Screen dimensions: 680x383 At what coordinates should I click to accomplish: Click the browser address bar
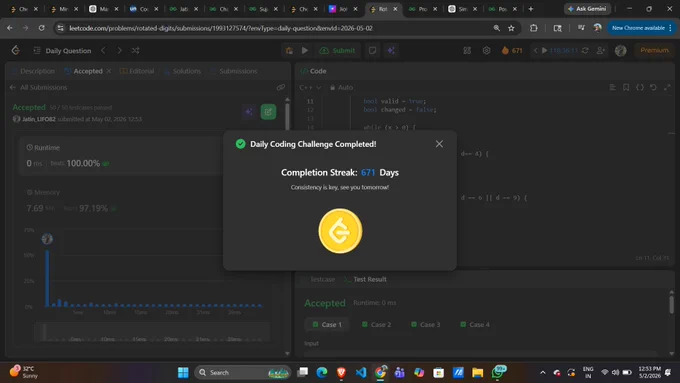point(278,28)
